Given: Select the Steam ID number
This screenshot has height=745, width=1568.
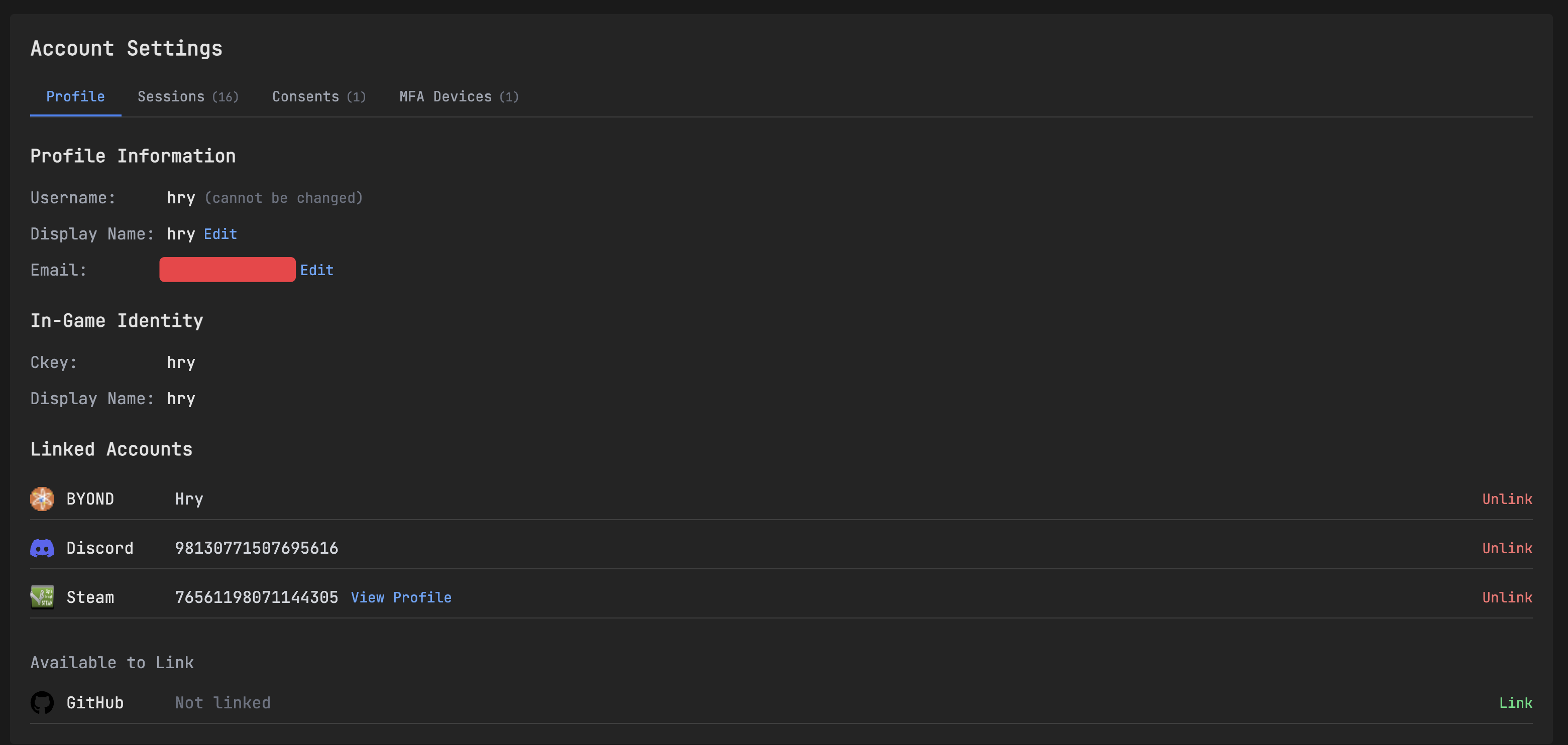Looking at the screenshot, I should (x=256, y=598).
